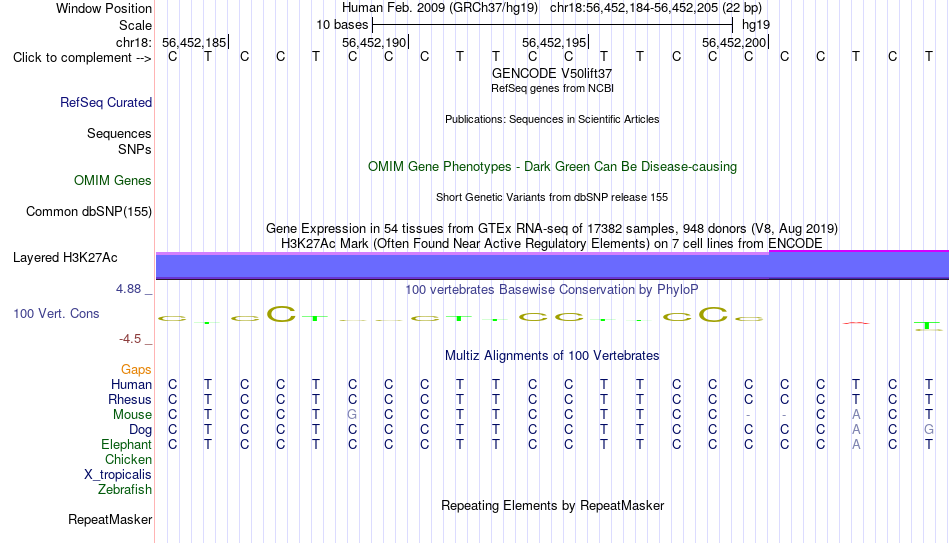Click the Sequences track label
Viewport: 950px width, 543px height.
119,133
